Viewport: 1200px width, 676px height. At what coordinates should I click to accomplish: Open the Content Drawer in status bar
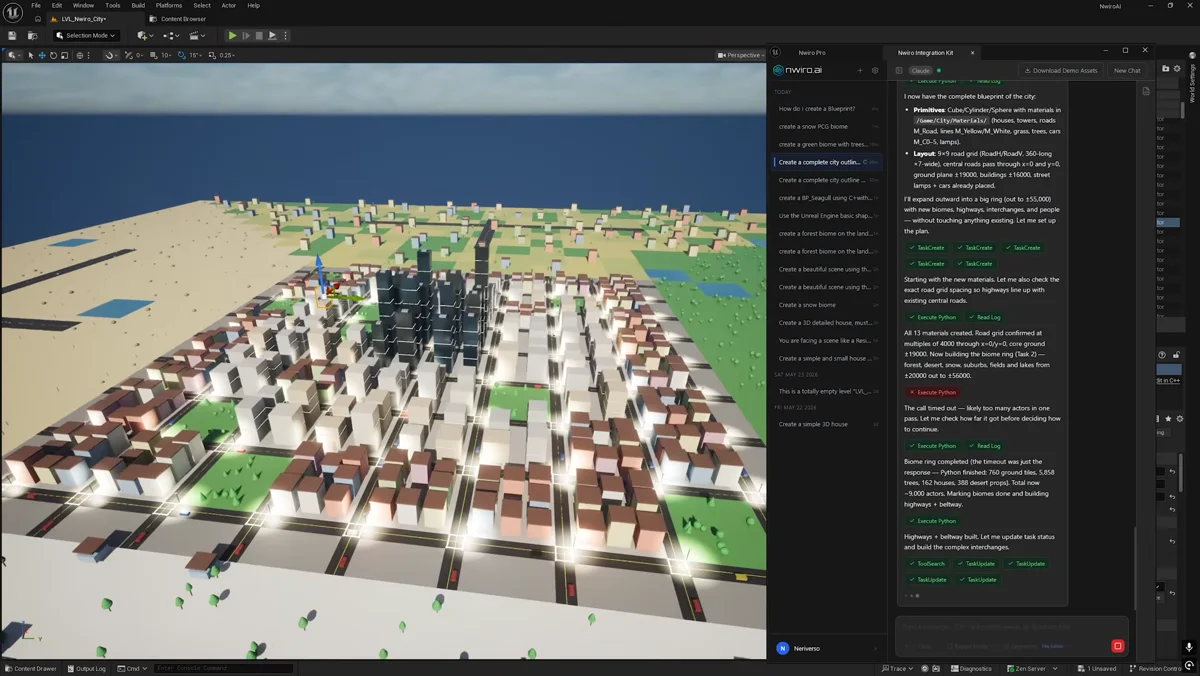tap(31, 668)
